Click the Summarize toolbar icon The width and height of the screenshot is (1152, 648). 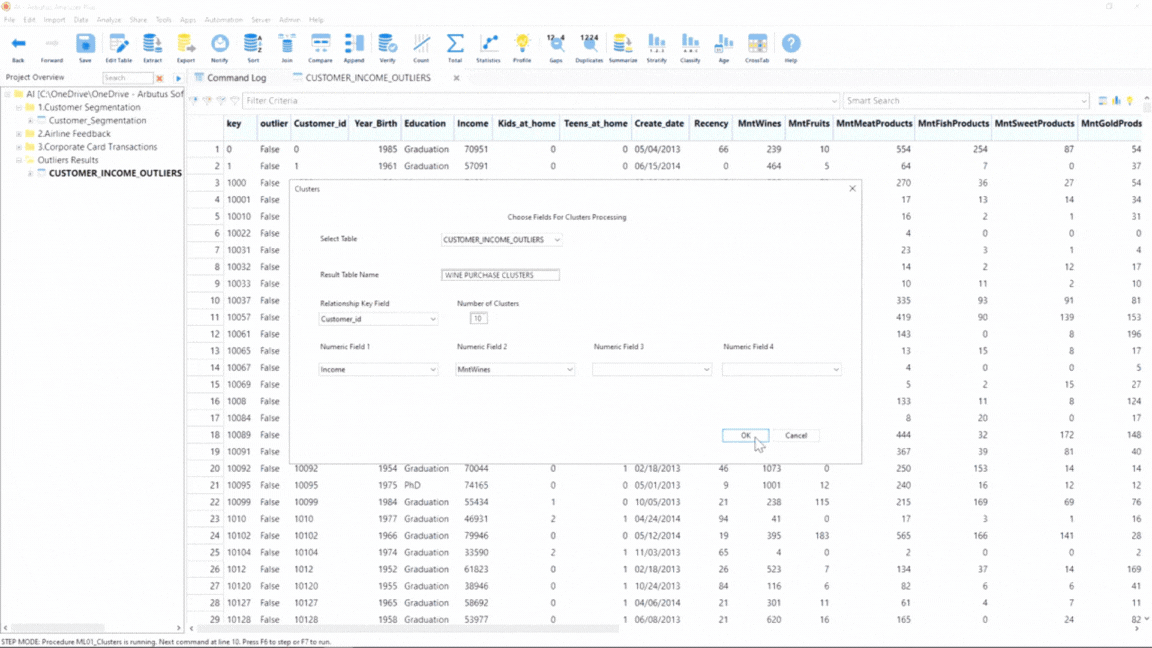(x=623, y=44)
